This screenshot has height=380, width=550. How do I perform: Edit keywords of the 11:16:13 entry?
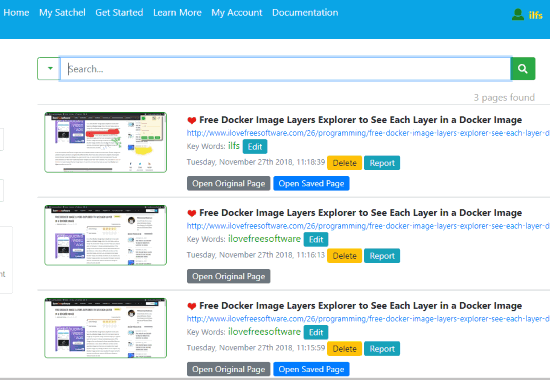(316, 240)
